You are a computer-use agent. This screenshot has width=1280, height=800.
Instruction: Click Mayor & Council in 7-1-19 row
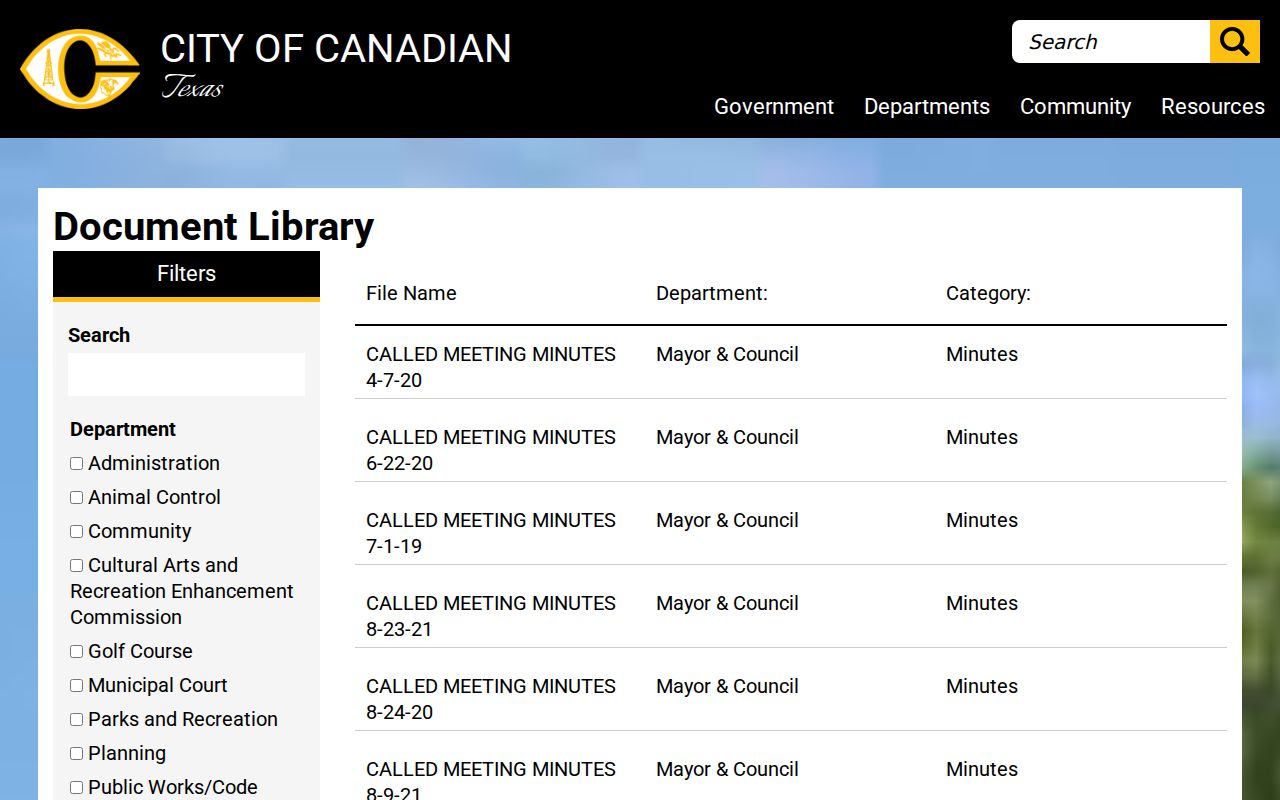[x=727, y=520]
